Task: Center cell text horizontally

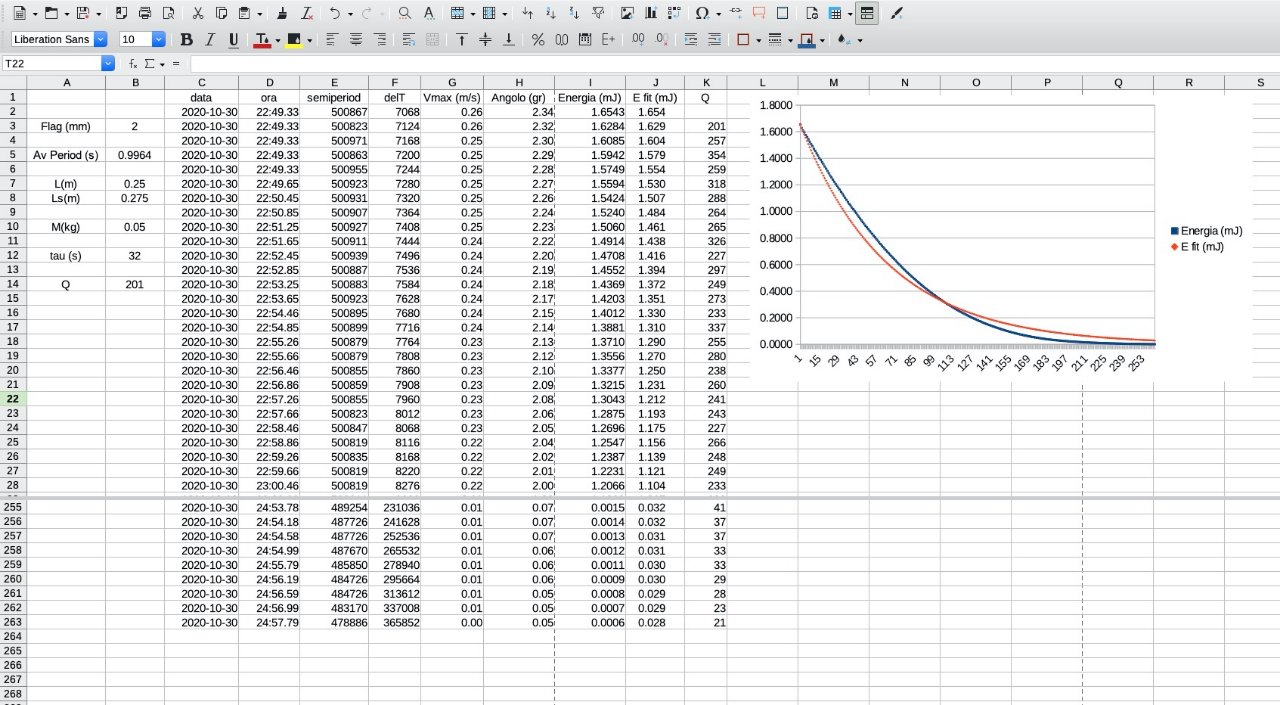Action: pyautogui.click(x=356, y=40)
